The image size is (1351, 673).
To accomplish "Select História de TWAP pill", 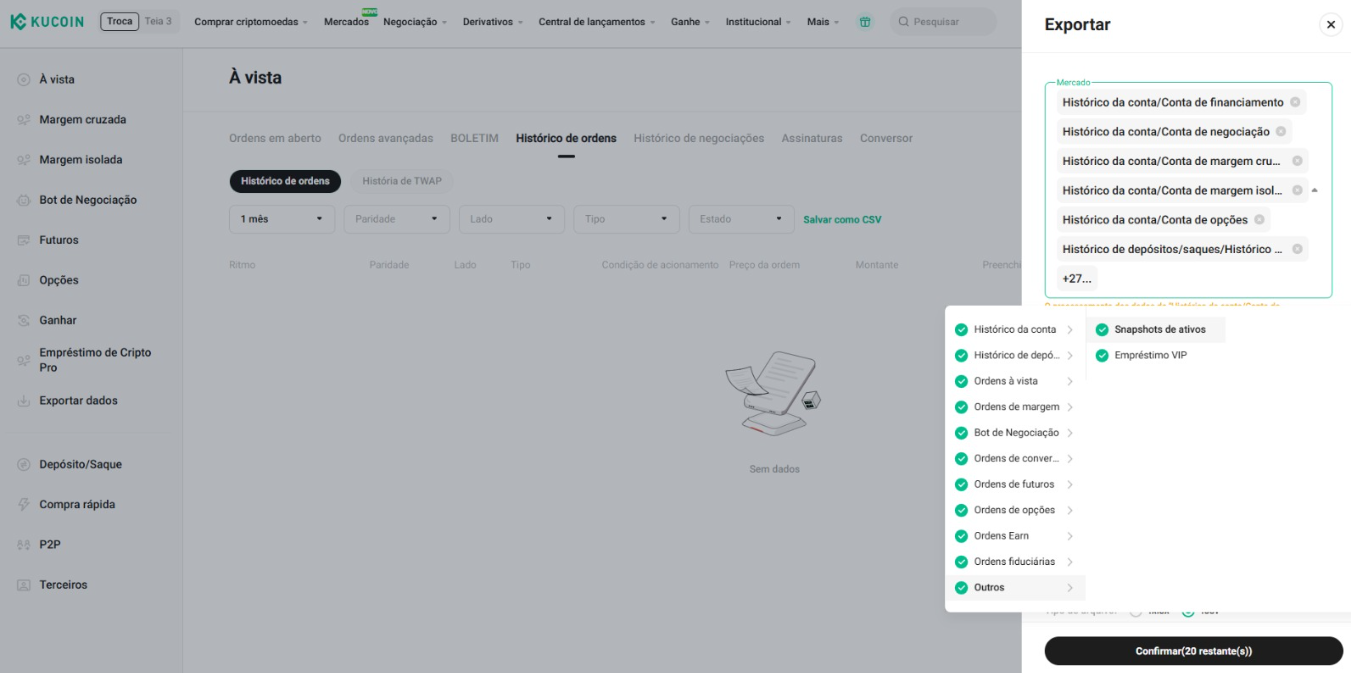I will pyautogui.click(x=401, y=181).
